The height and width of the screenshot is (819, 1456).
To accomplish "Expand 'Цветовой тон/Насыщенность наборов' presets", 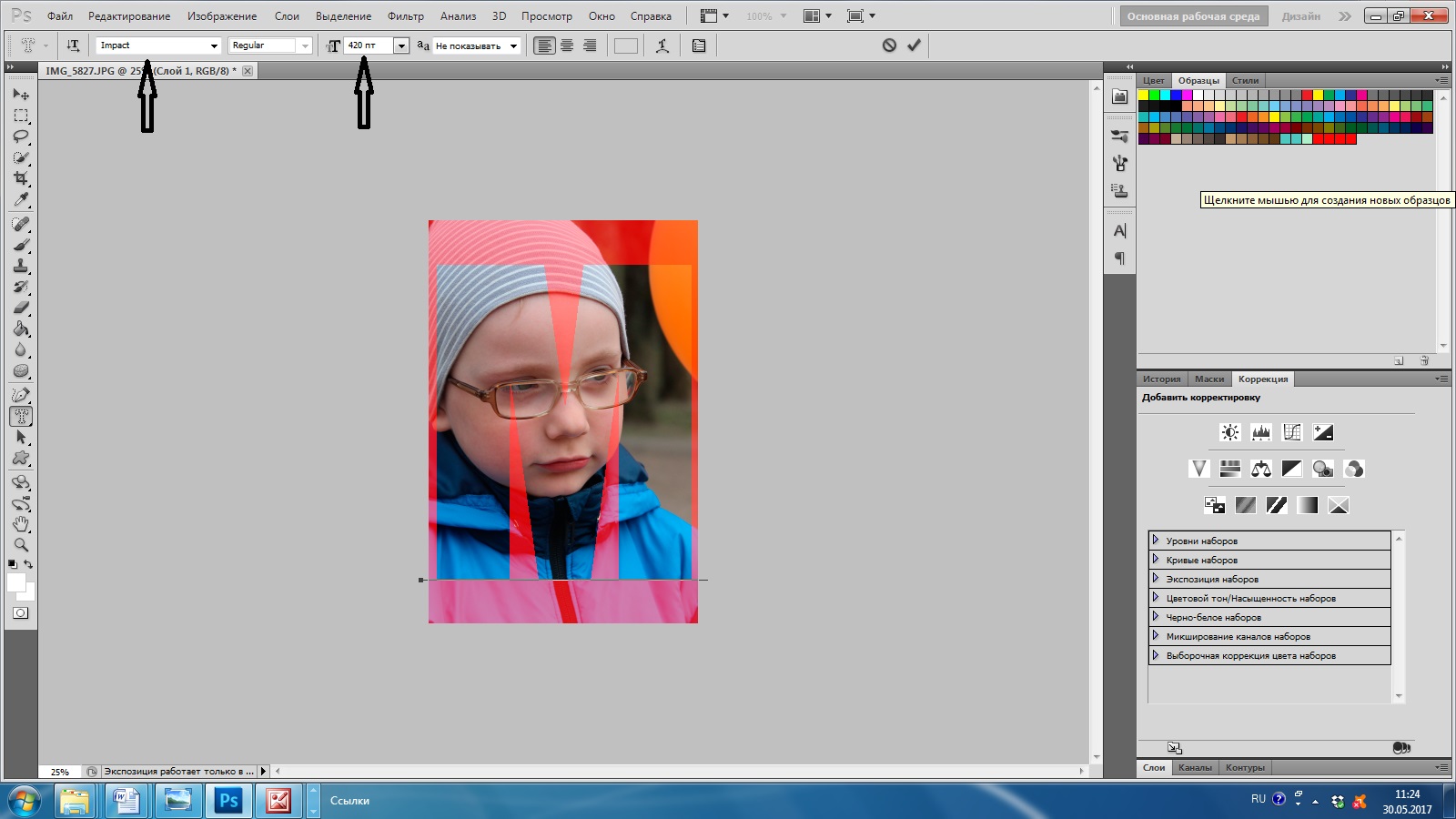I will point(1156,597).
